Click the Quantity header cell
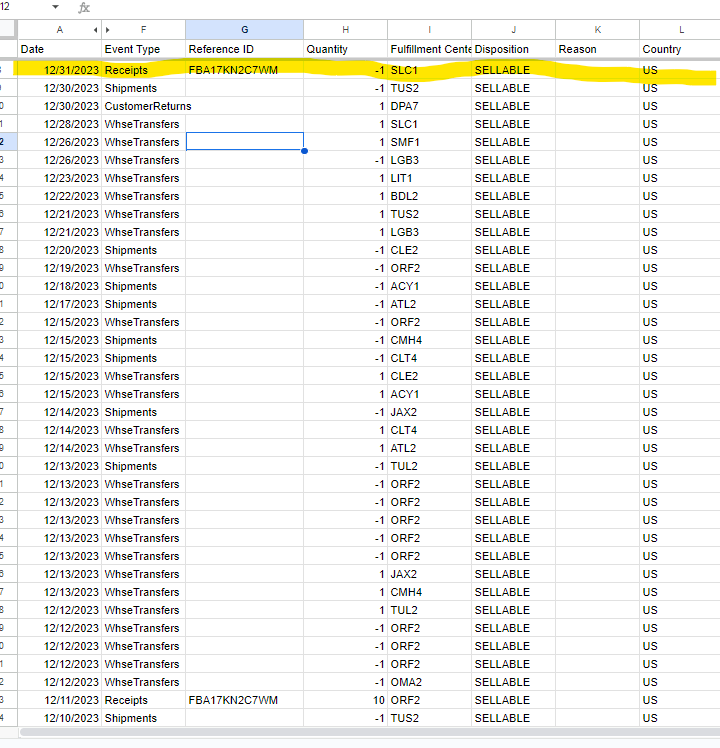720x748 pixels. pos(345,49)
